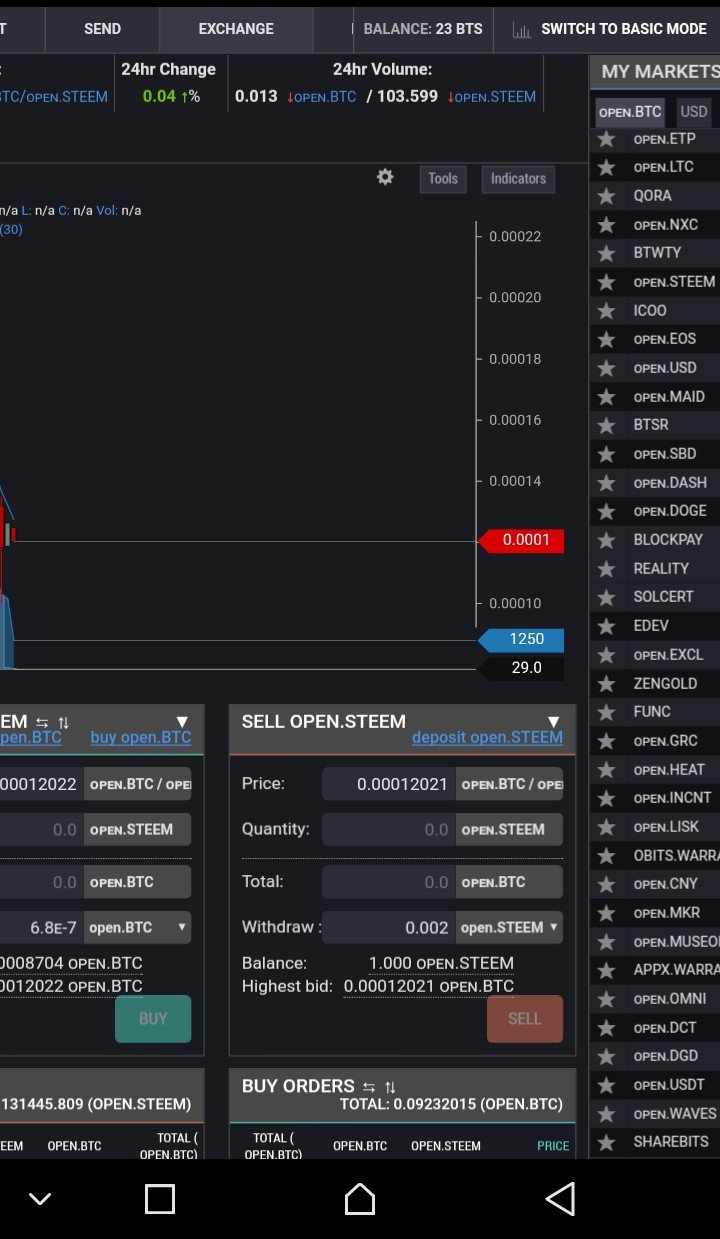Open the Withdraw open.STEEM asset dropdown
720x1239 pixels.
509,927
